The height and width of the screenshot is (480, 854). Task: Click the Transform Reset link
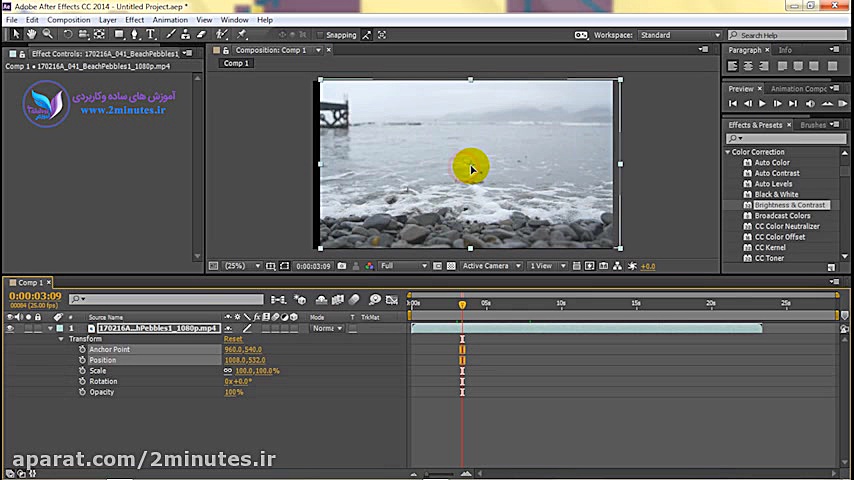(x=232, y=339)
